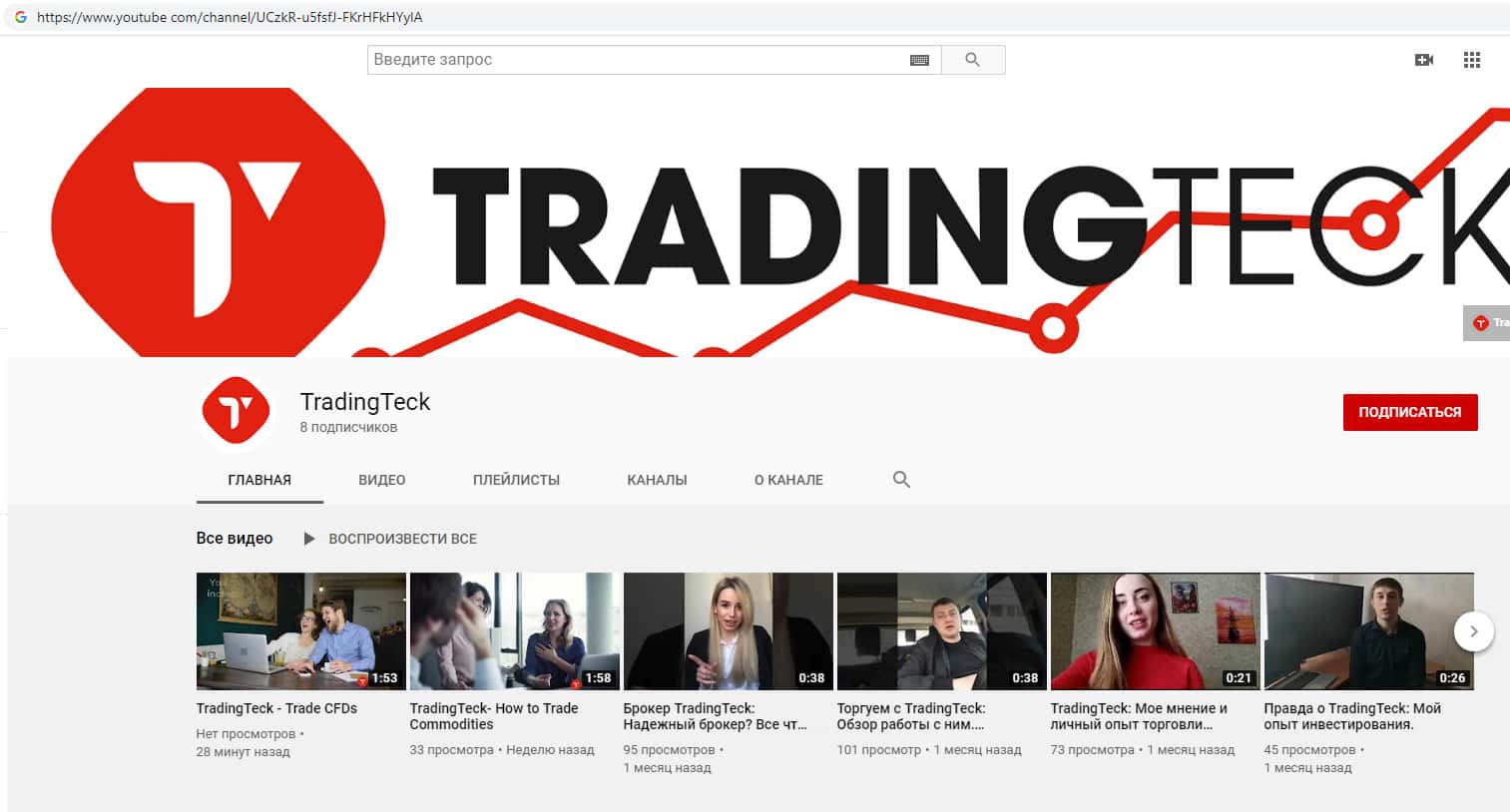
Task: Open the Мое мнение video thumbnail
Action: 1156,631
